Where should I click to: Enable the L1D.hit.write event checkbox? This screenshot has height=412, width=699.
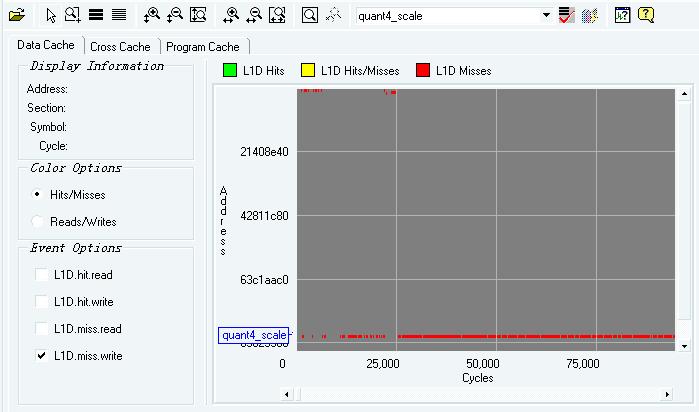click(41, 302)
